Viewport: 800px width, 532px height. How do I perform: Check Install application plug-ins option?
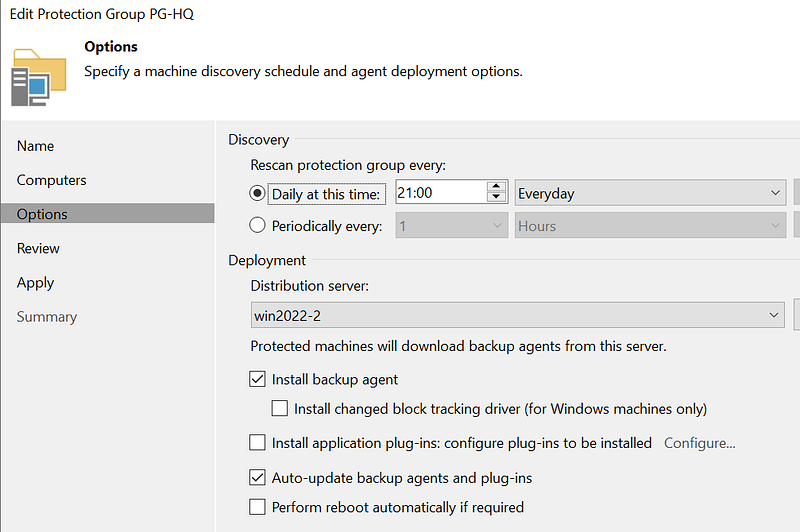258,443
